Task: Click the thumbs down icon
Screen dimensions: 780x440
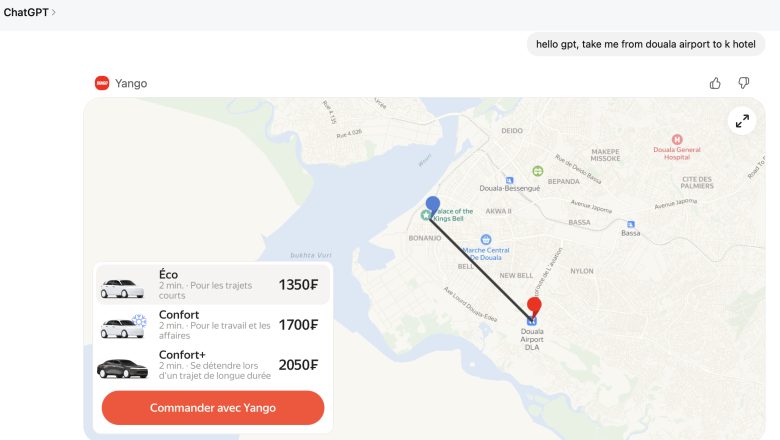Action: (x=743, y=83)
